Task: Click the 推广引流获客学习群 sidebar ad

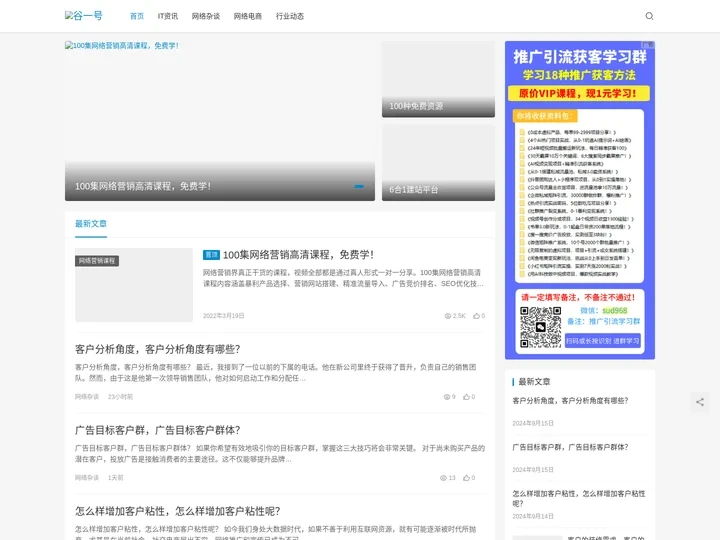Action: (x=580, y=200)
